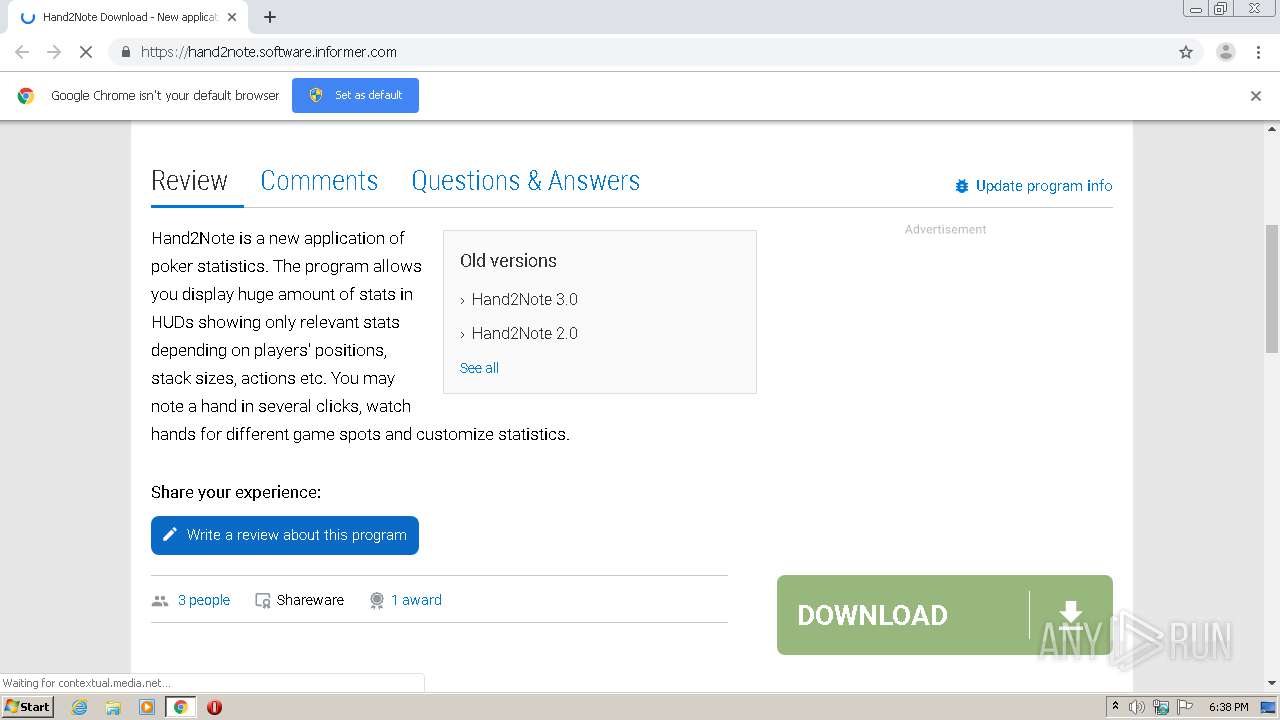Go forward with browser arrow
The width and height of the screenshot is (1280, 720).
coord(54,52)
